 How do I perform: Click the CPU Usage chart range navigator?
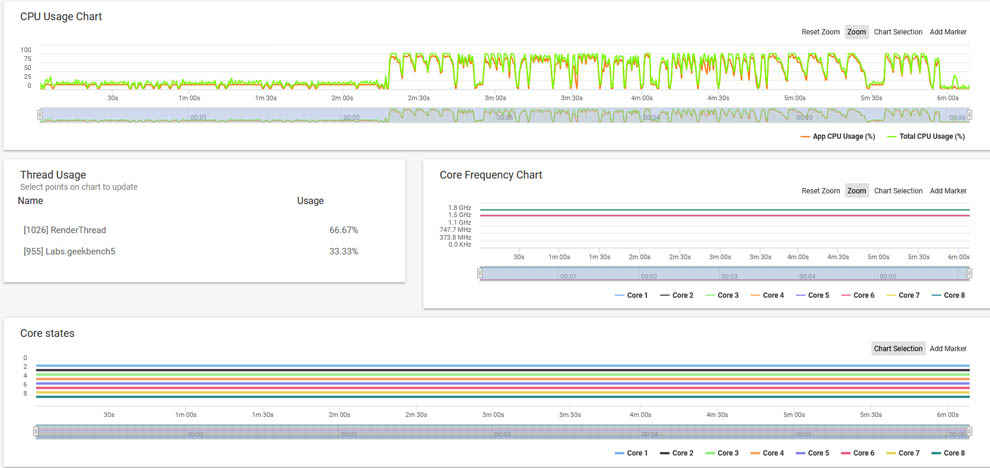tap(504, 116)
